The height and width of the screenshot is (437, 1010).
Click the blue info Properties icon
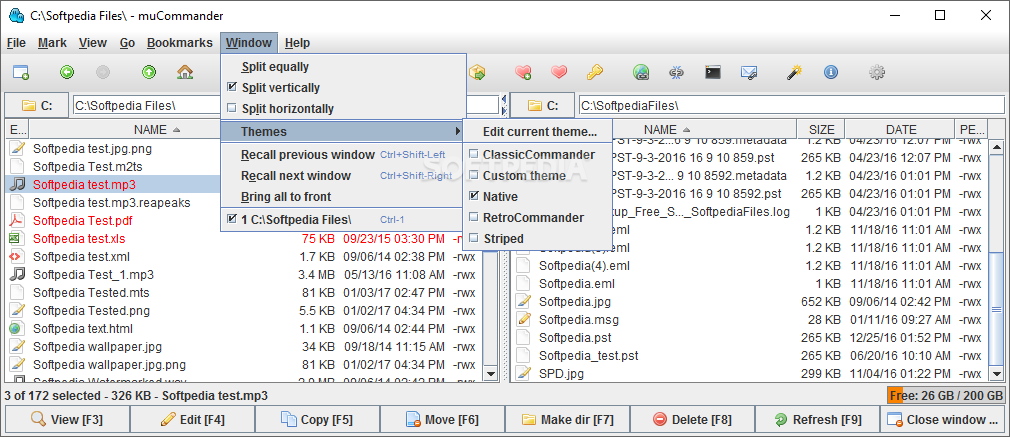831,72
